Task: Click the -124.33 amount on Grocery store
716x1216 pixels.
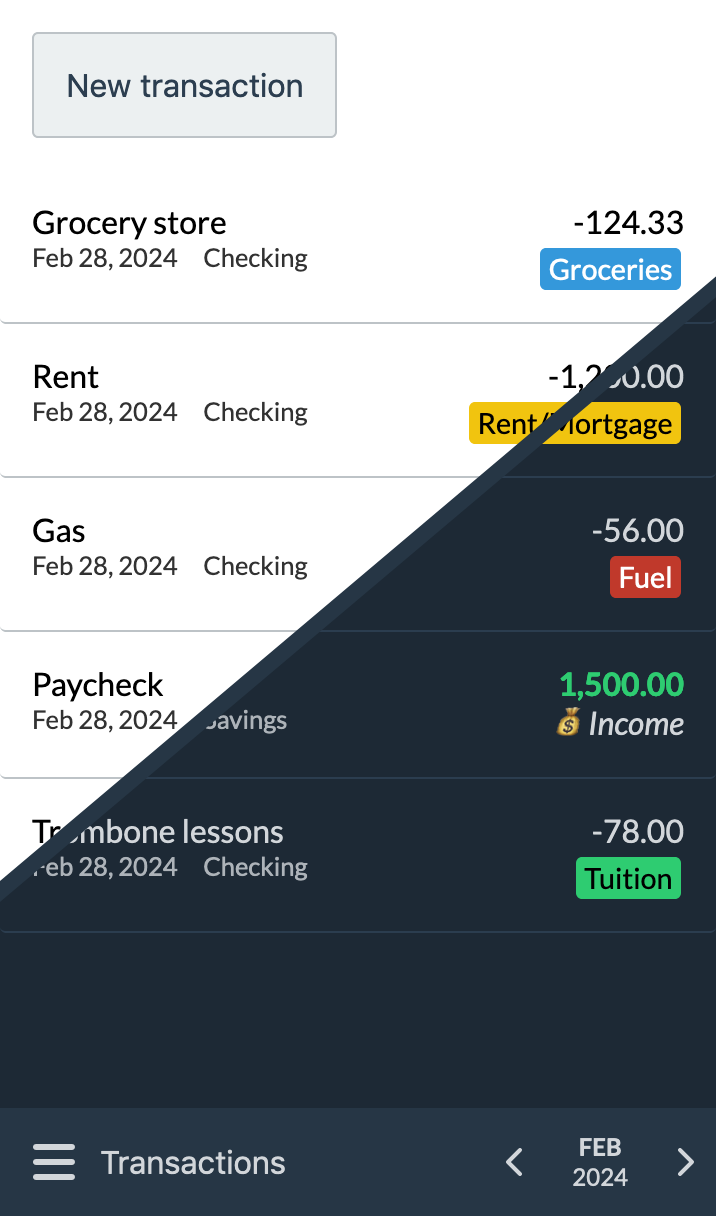Action: coord(630,222)
